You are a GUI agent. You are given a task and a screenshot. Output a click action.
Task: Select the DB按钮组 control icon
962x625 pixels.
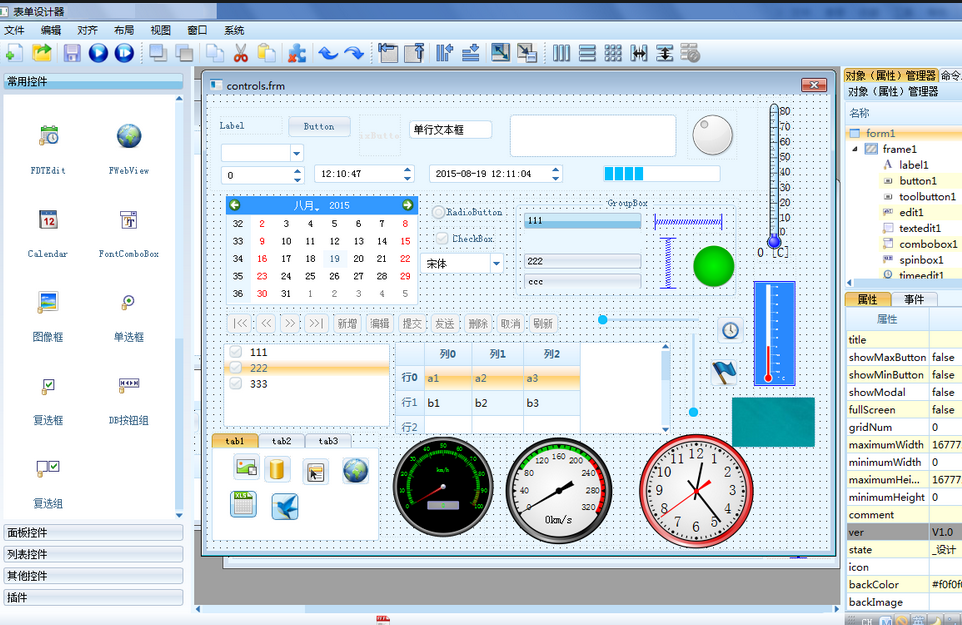point(129,385)
